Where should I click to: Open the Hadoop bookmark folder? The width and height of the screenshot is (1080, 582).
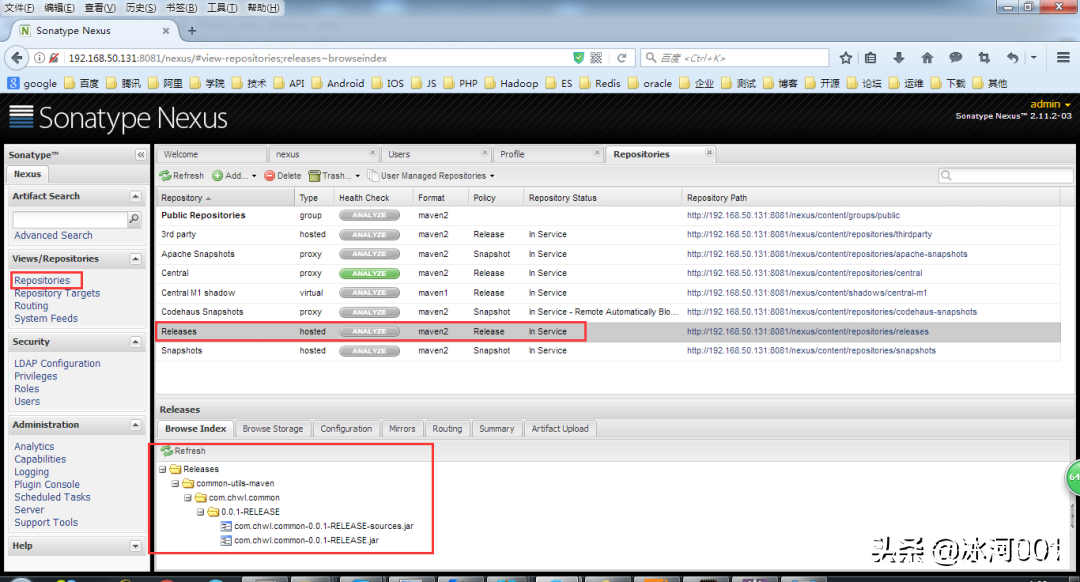coord(512,83)
